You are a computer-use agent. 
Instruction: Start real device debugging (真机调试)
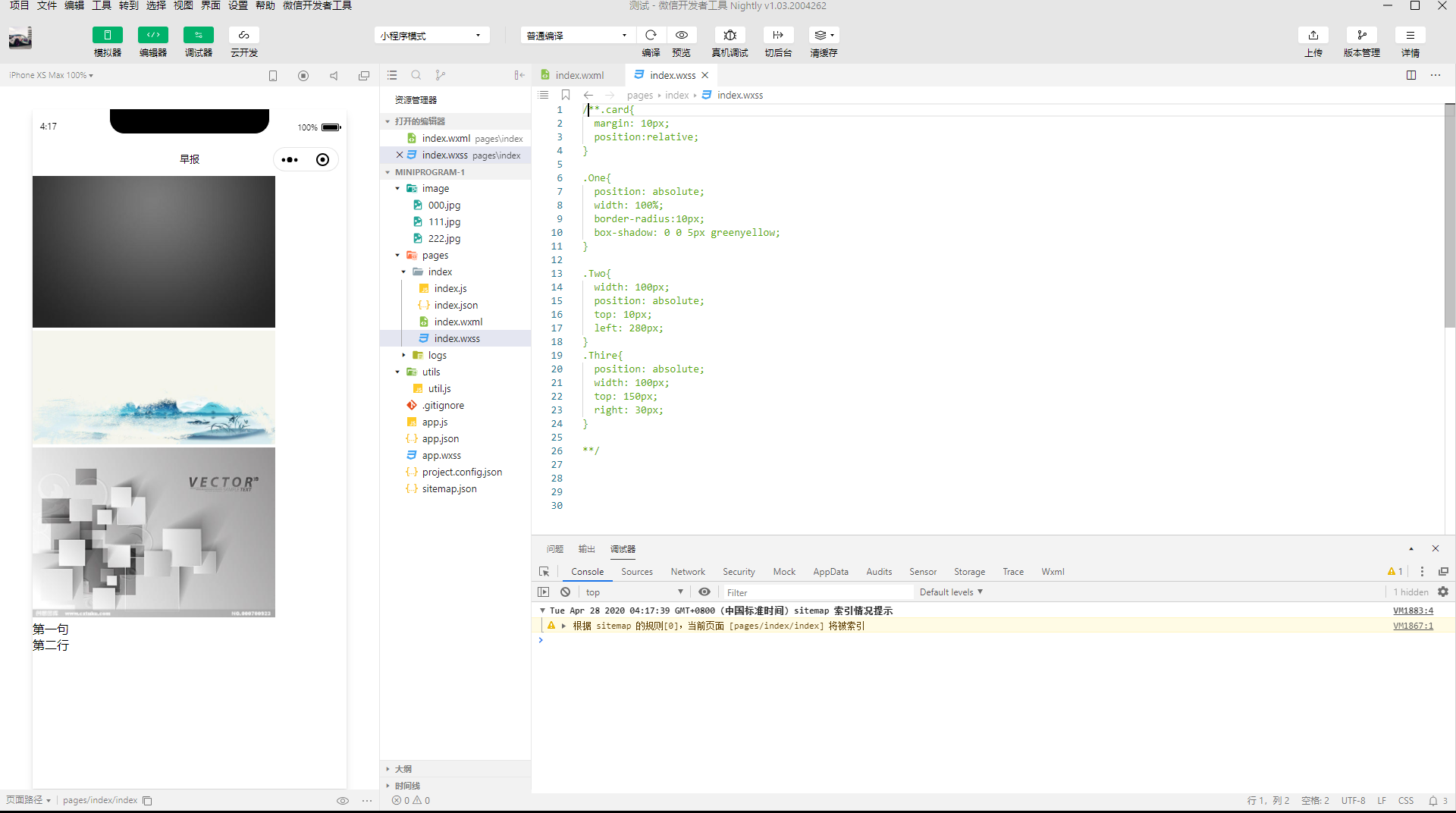click(x=730, y=35)
